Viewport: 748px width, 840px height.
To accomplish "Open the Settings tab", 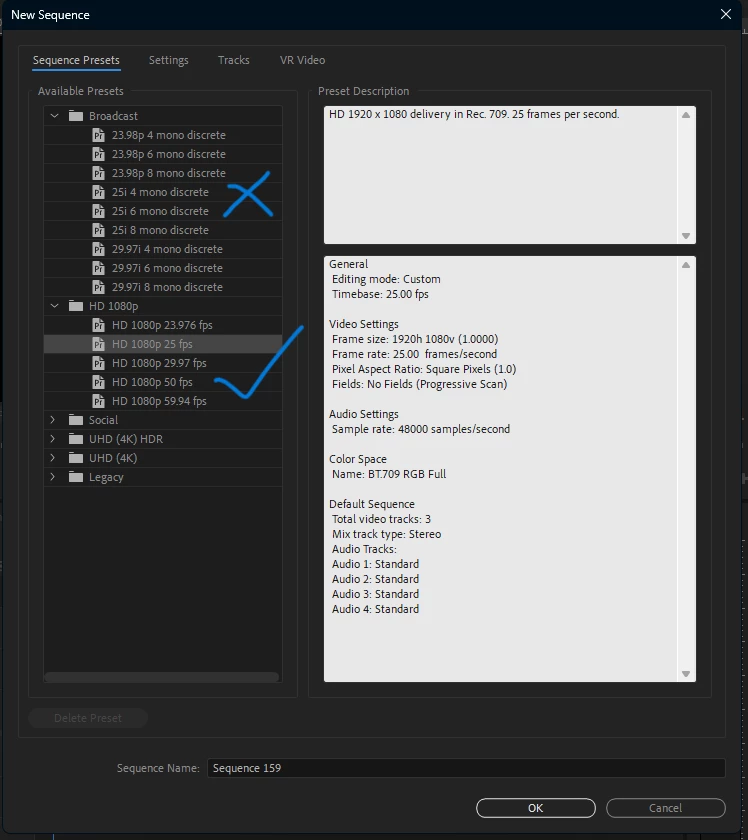I will (169, 60).
